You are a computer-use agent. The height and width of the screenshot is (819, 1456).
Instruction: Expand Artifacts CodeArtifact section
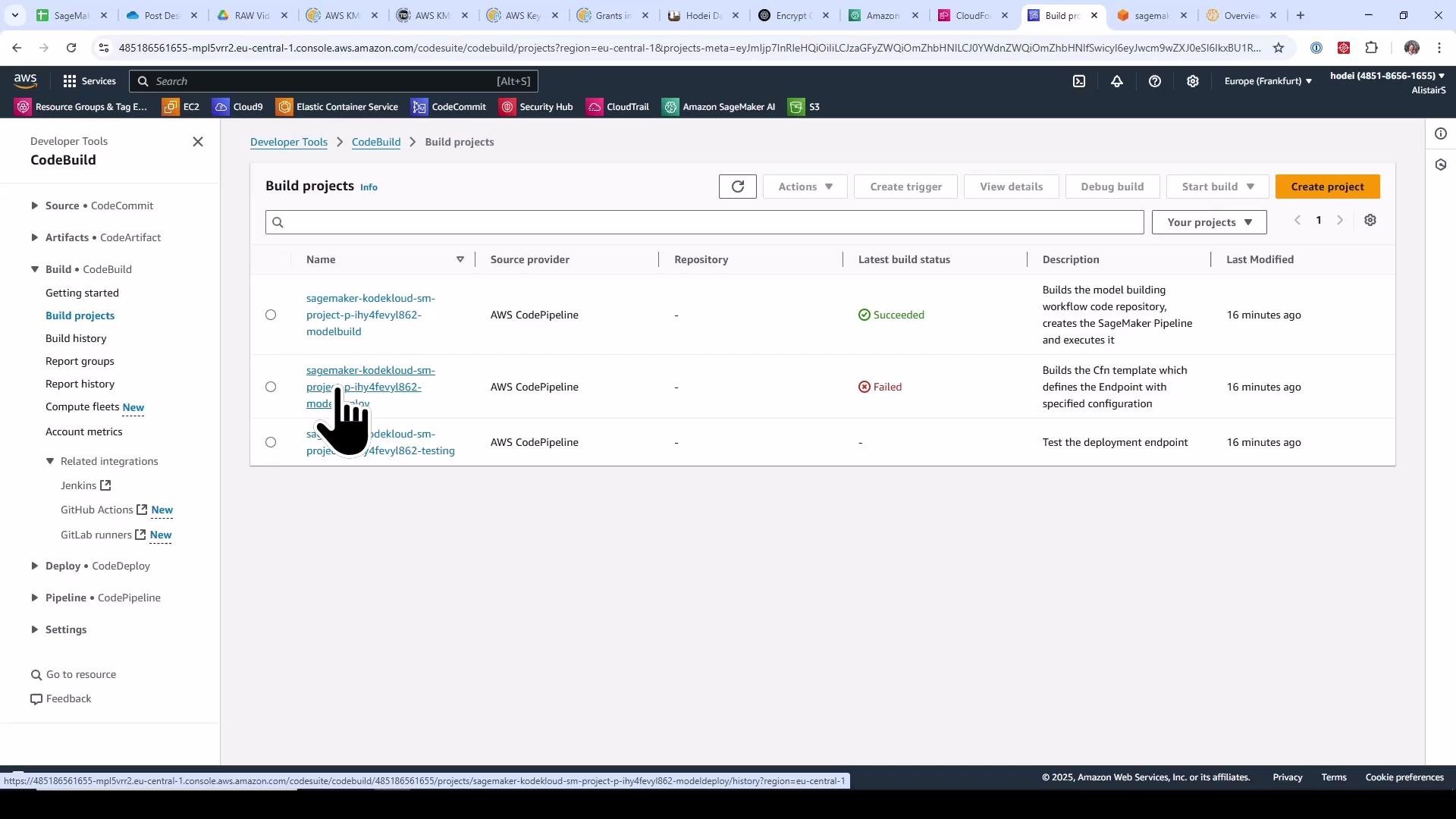tap(35, 237)
